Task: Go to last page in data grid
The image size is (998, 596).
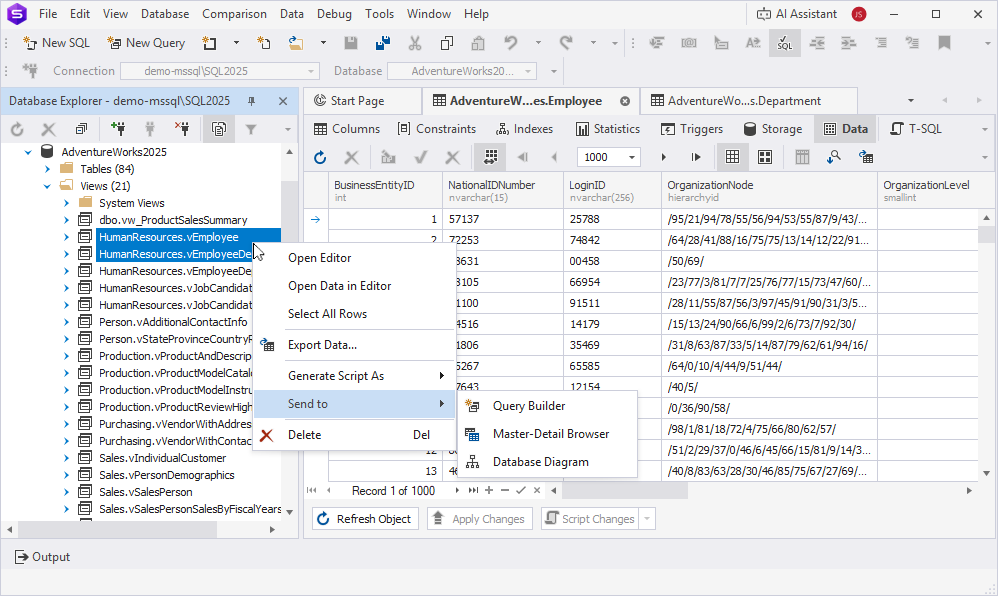Action: tap(696, 157)
